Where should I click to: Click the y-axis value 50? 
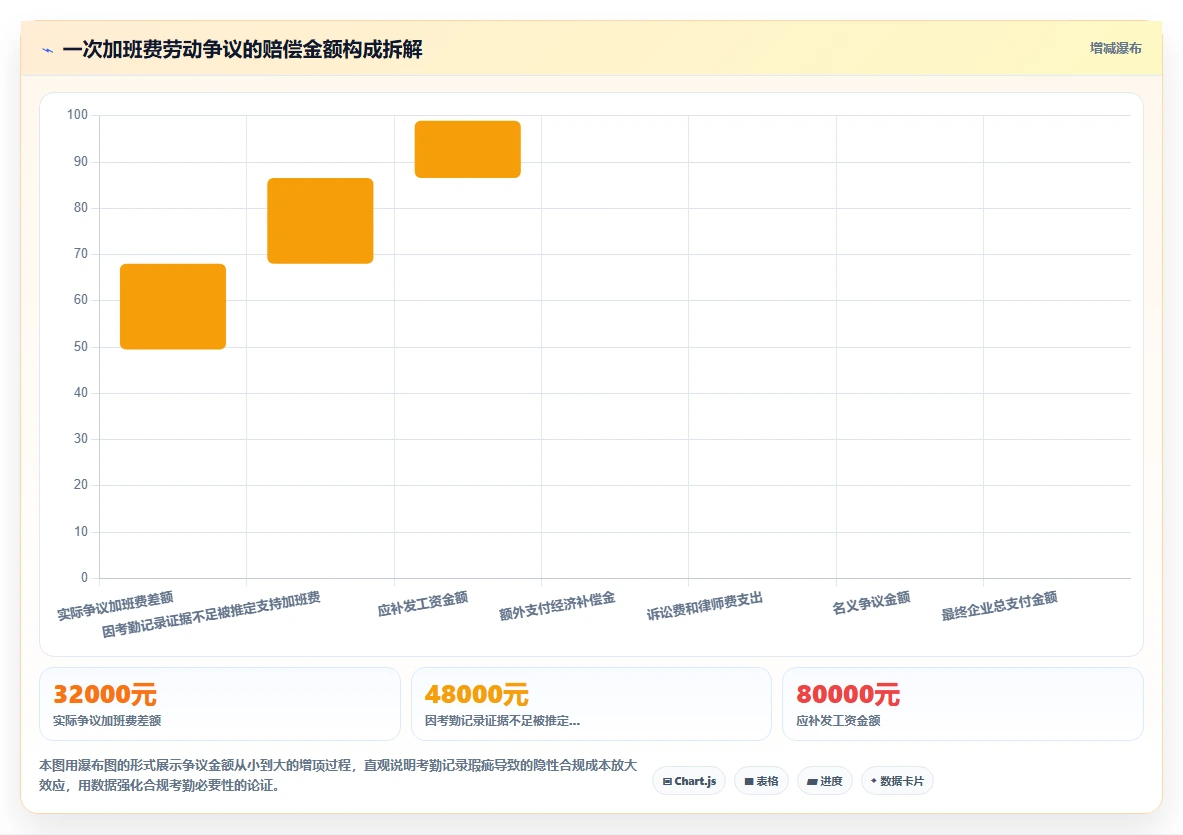pyautogui.click(x=81, y=346)
